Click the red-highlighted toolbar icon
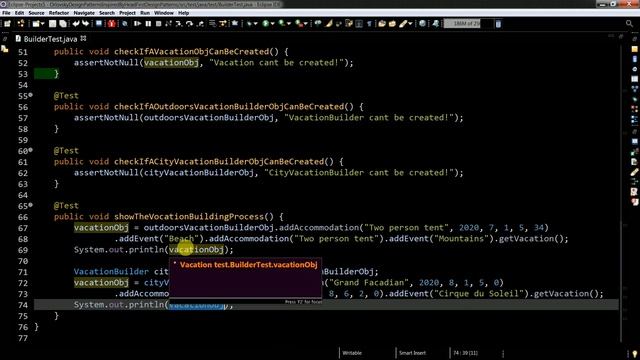 111,24
